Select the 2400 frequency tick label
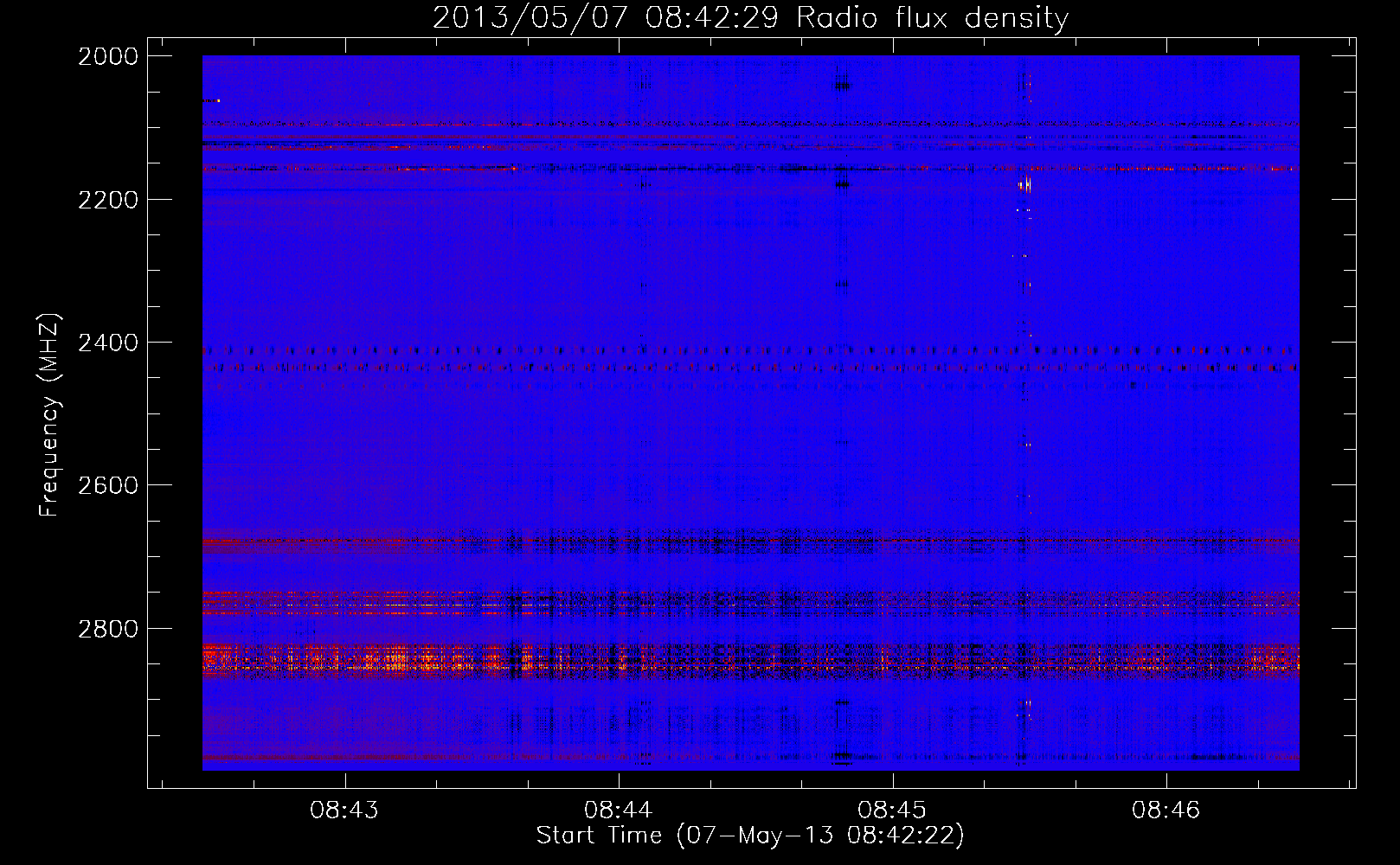The height and width of the screenshot is (865, 1400). [x=108, y=343]
